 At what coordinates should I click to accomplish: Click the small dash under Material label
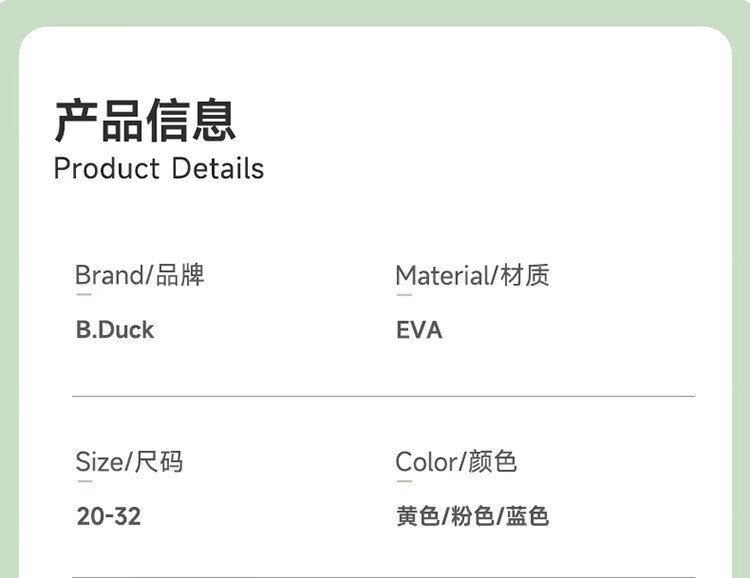coord(404,294)
